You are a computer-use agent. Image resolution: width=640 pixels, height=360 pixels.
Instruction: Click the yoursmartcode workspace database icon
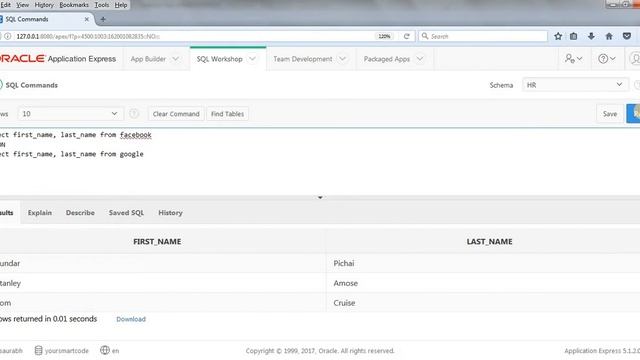click(x=38, y=351)
